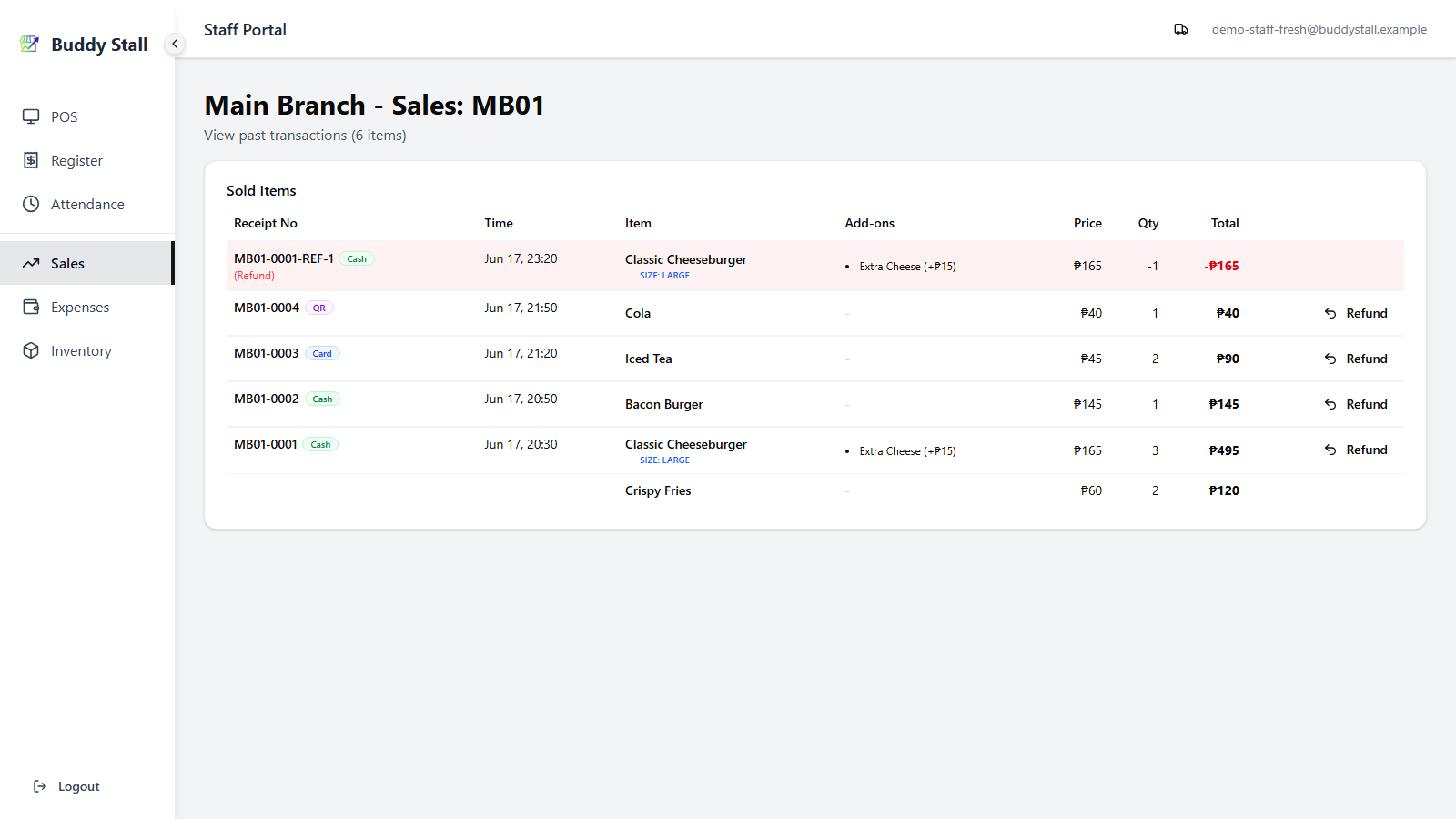Click the Iced Tea item name
This screenshot has width=1456, height=819.
(649, 359)
